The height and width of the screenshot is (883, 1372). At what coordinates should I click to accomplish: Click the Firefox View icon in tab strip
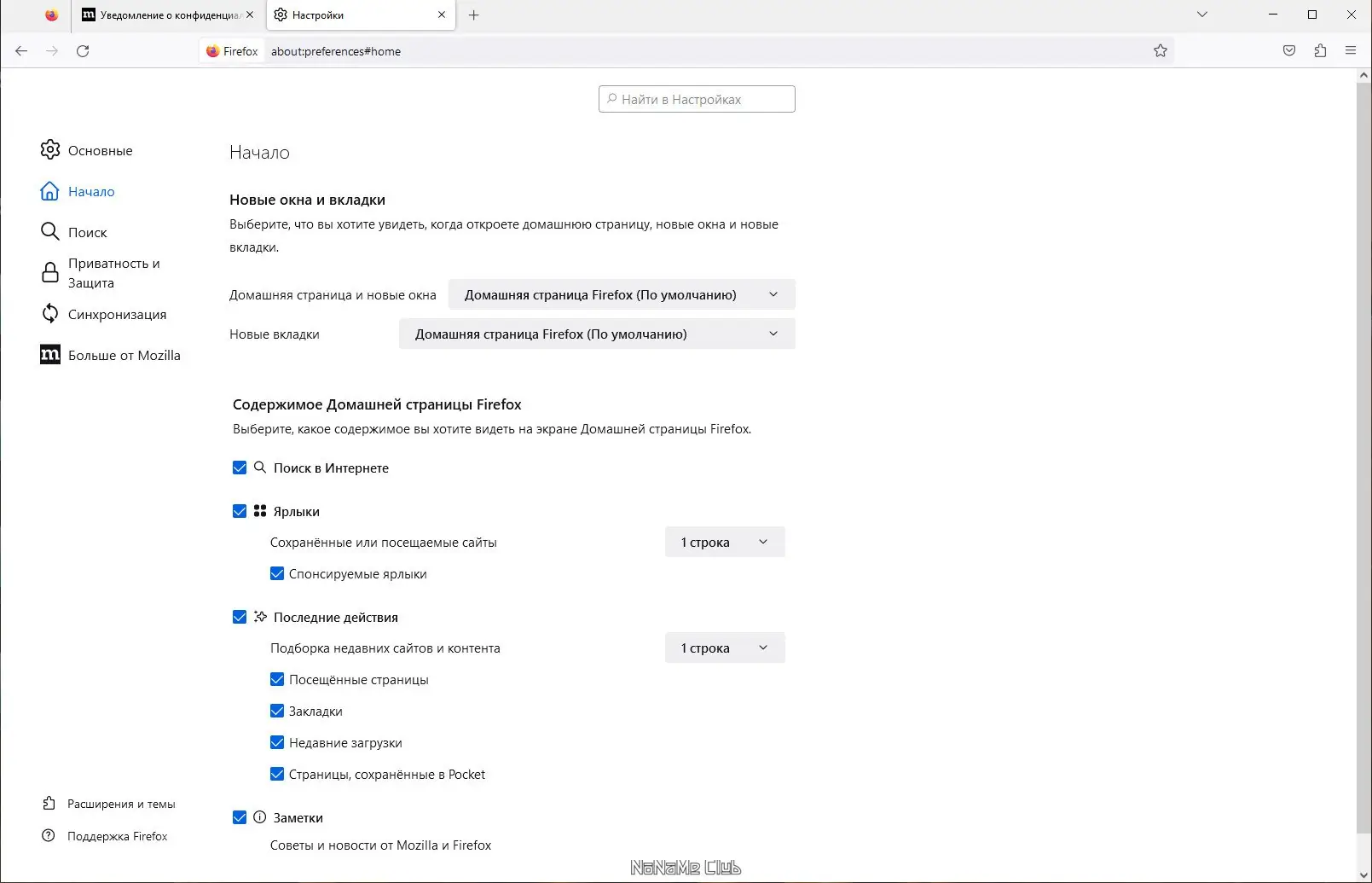pos(52,15)
